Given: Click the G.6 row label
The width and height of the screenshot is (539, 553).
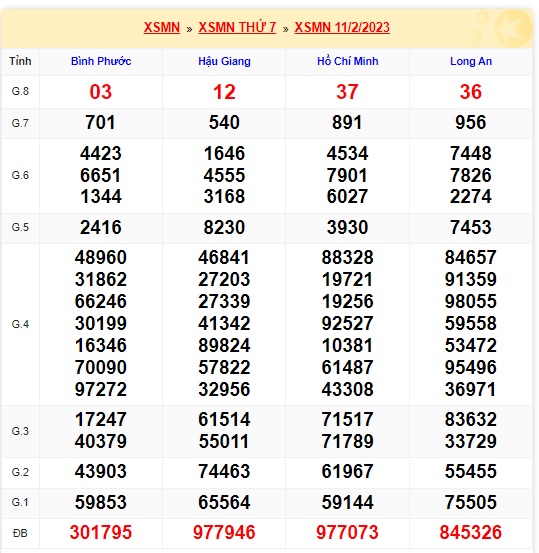Looking at the screenshot, I should point(20,175).
